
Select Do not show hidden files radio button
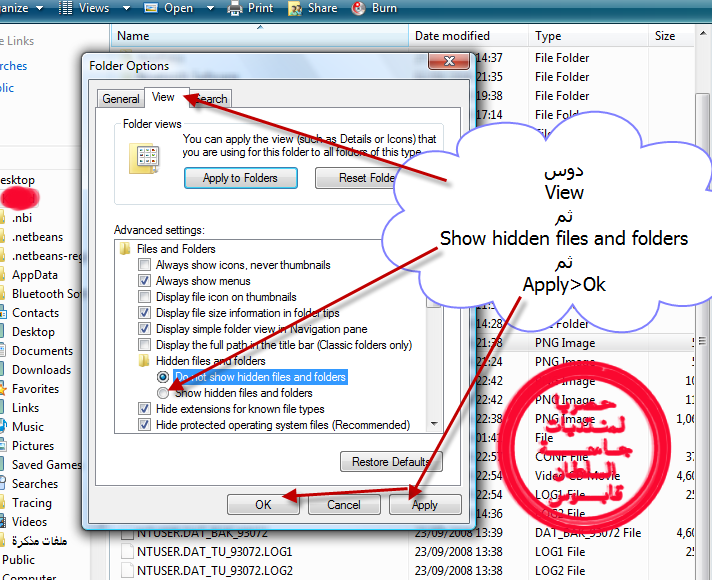click(163, 377)
